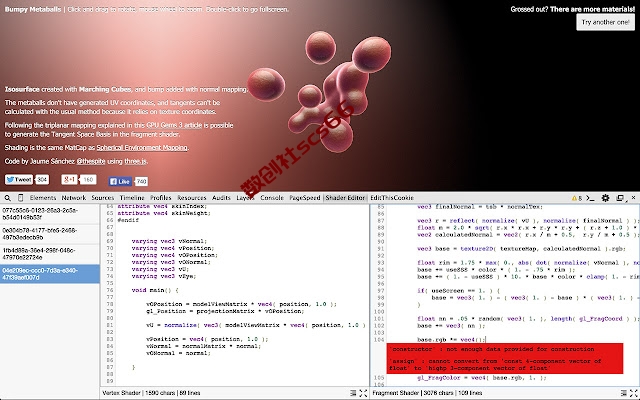Open the EditThisCookie tab

(x=392, y=198)
